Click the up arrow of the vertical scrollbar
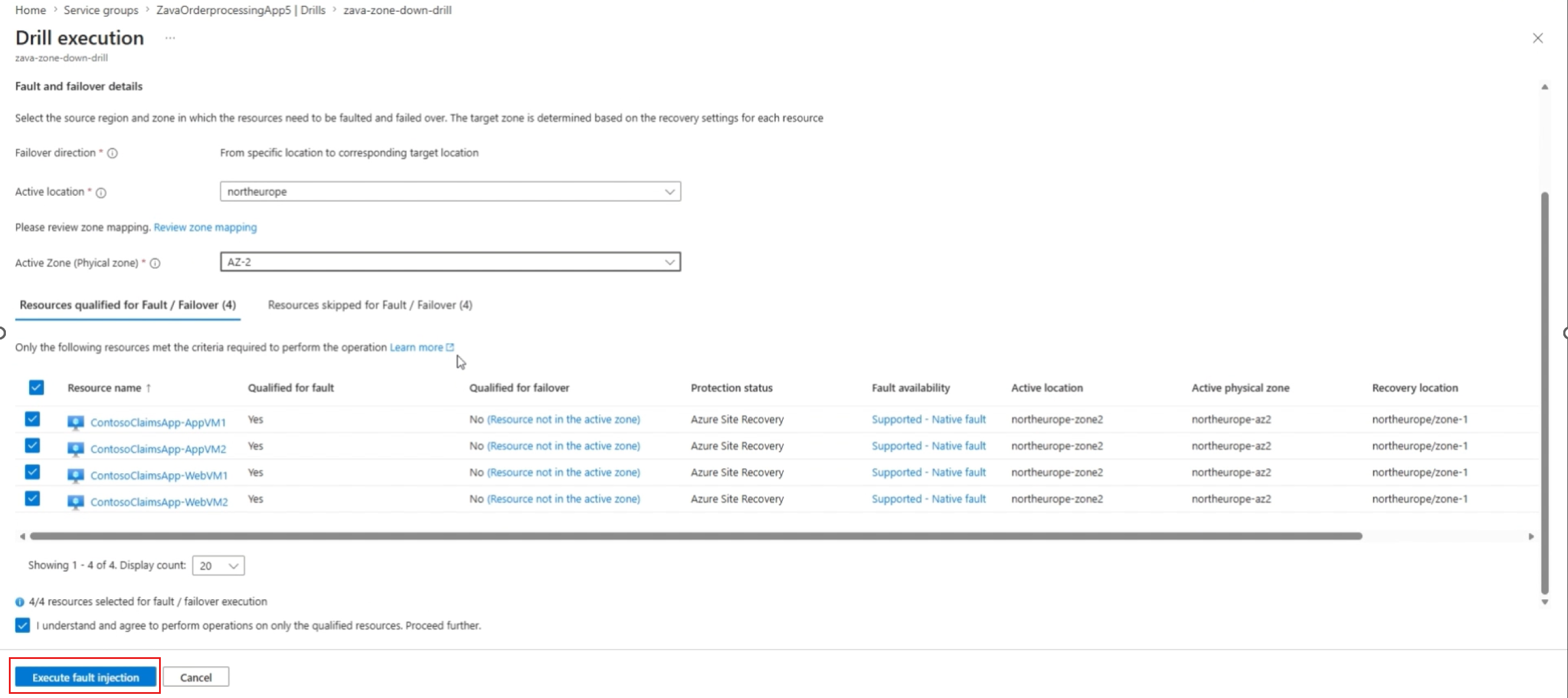Screen dimensions: 1568x698 click(1544, 87)
